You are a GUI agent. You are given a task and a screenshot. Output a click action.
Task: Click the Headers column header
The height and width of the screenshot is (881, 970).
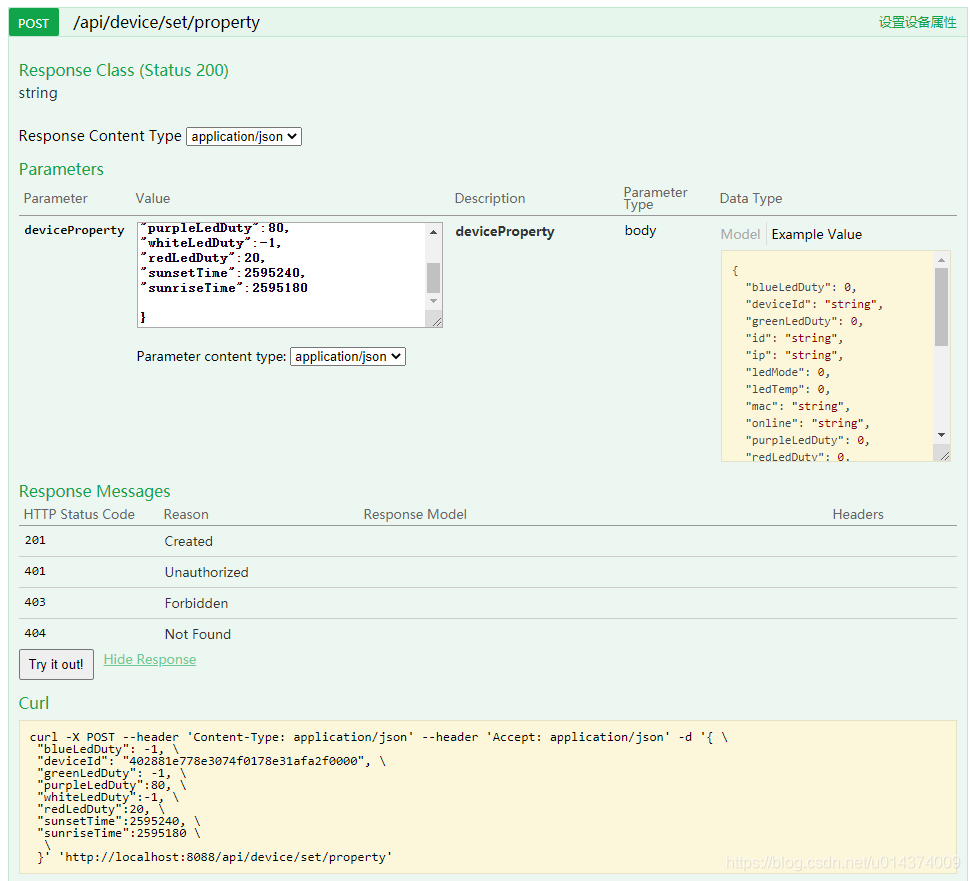coord(858,515)
